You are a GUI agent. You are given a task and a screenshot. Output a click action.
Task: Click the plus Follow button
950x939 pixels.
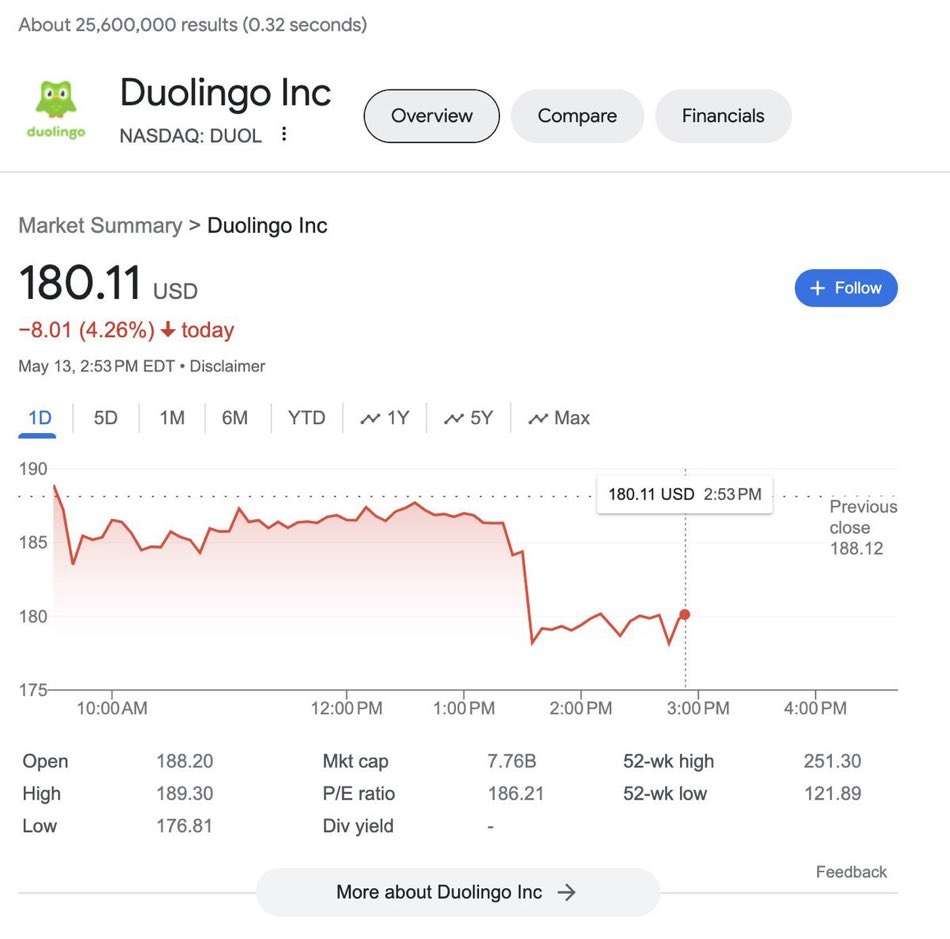(846, 288)
